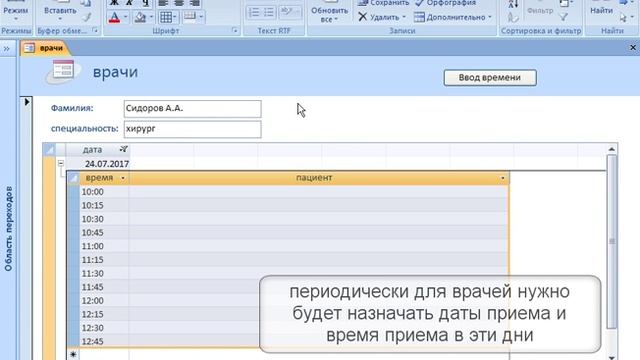Click the format painter brush icon
640x360 pixels.
click(x=87, y=17)
